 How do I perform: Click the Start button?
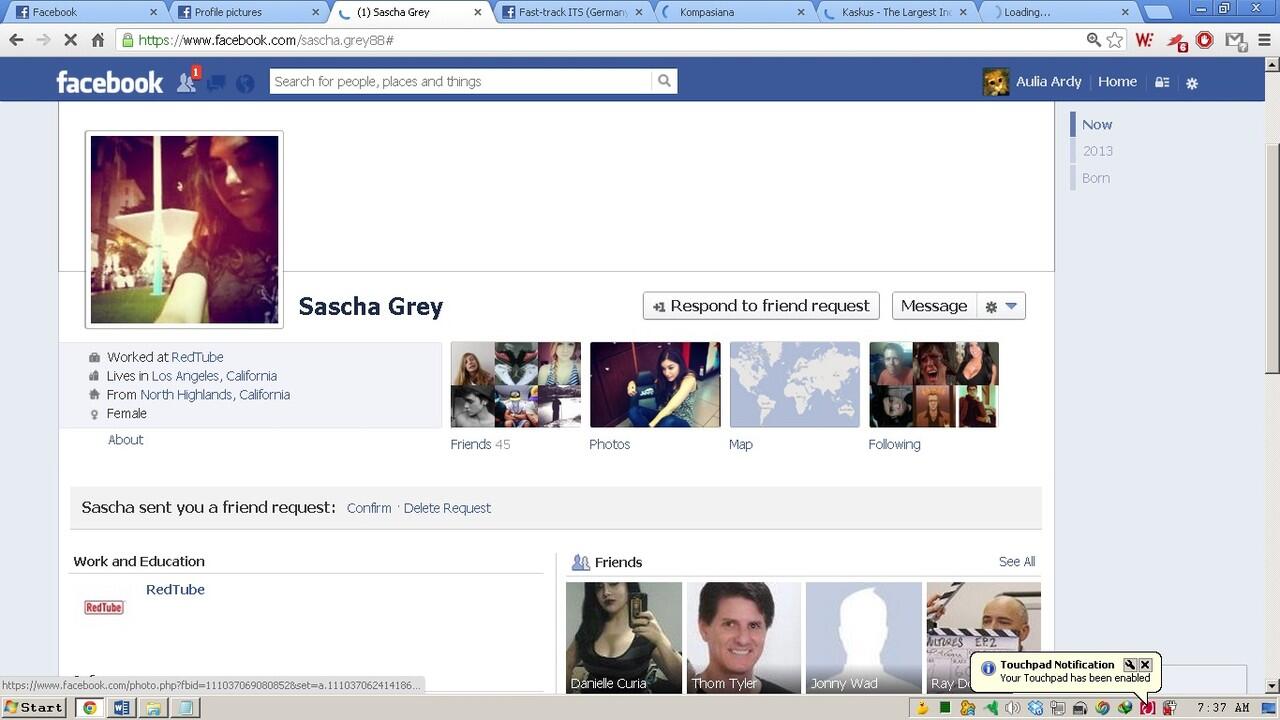click(x=34, y=708)
